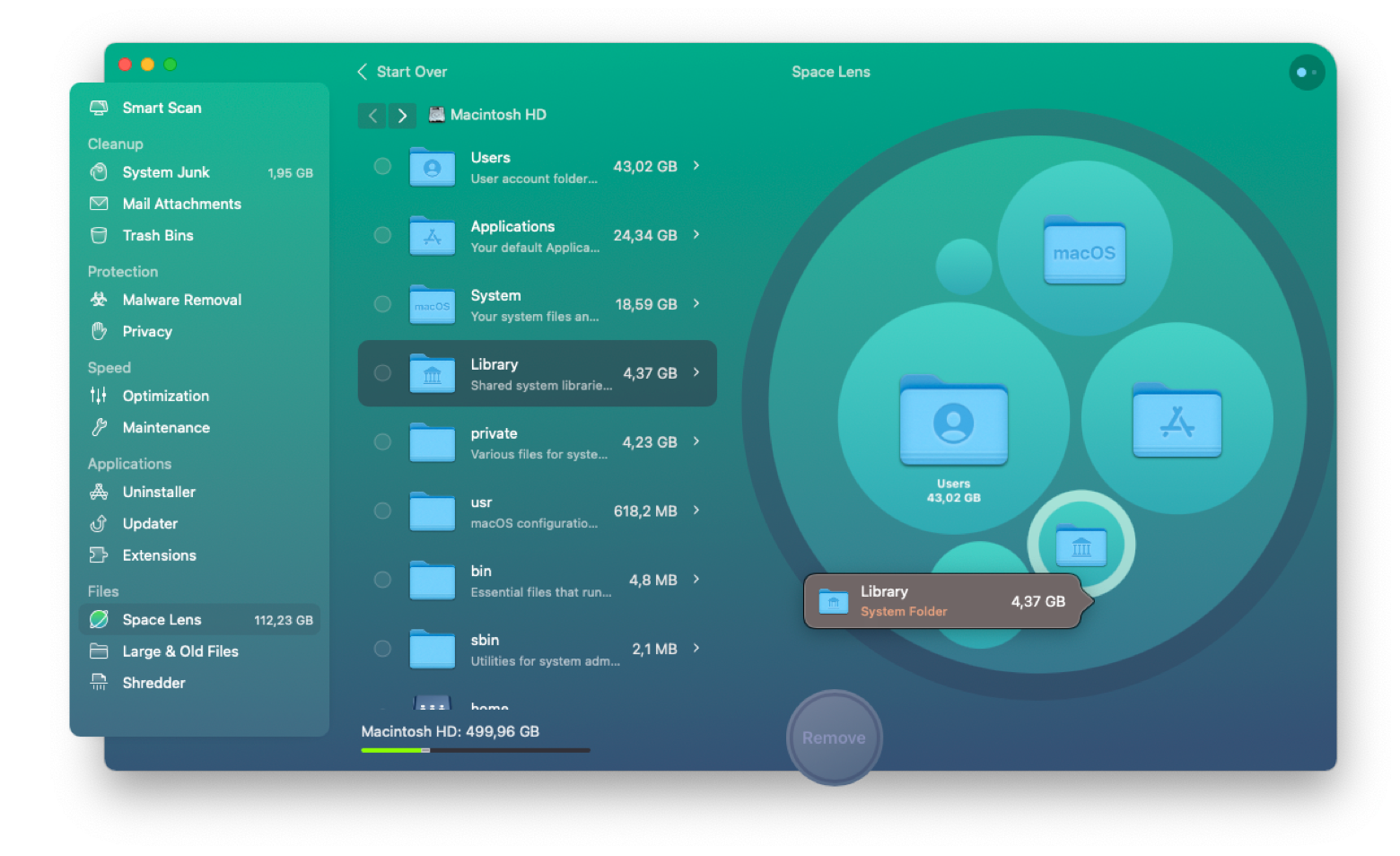Click the usr folder icon in list
This screenshot has height=856, width=1400.
[433, 511]
